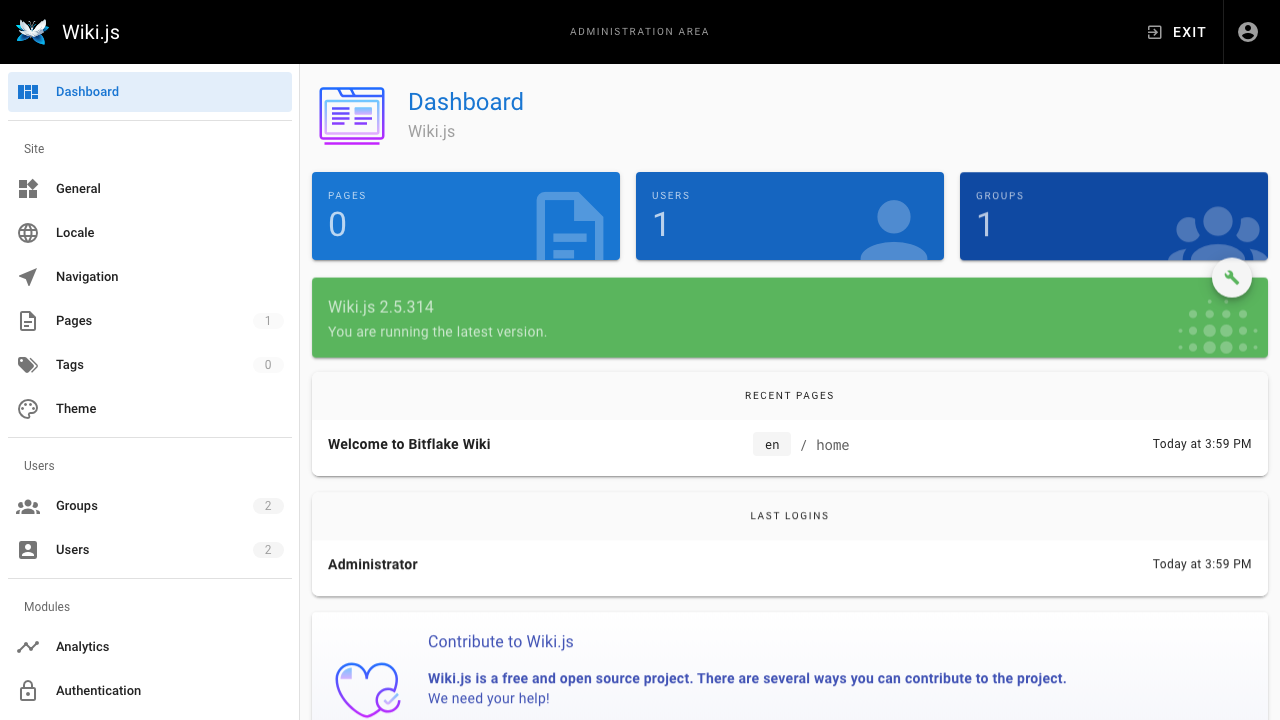The image size is (1280, 720).
Task: Click the Pages document icon in sidebar
Action: point(28,321)
